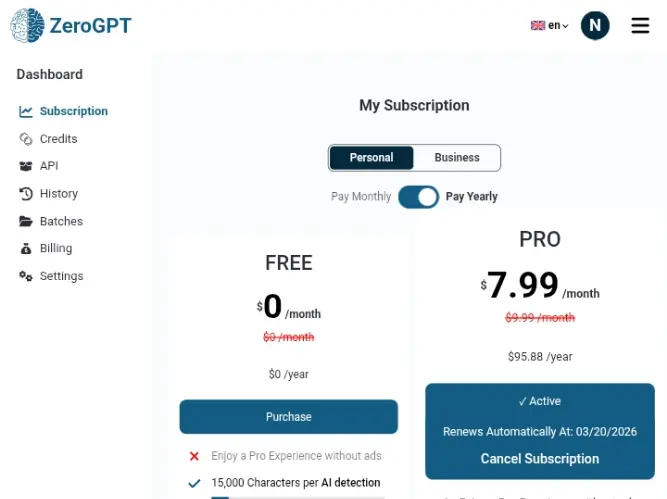Select the Pay Monthly label
667x499 pixels.
(361, 197)
